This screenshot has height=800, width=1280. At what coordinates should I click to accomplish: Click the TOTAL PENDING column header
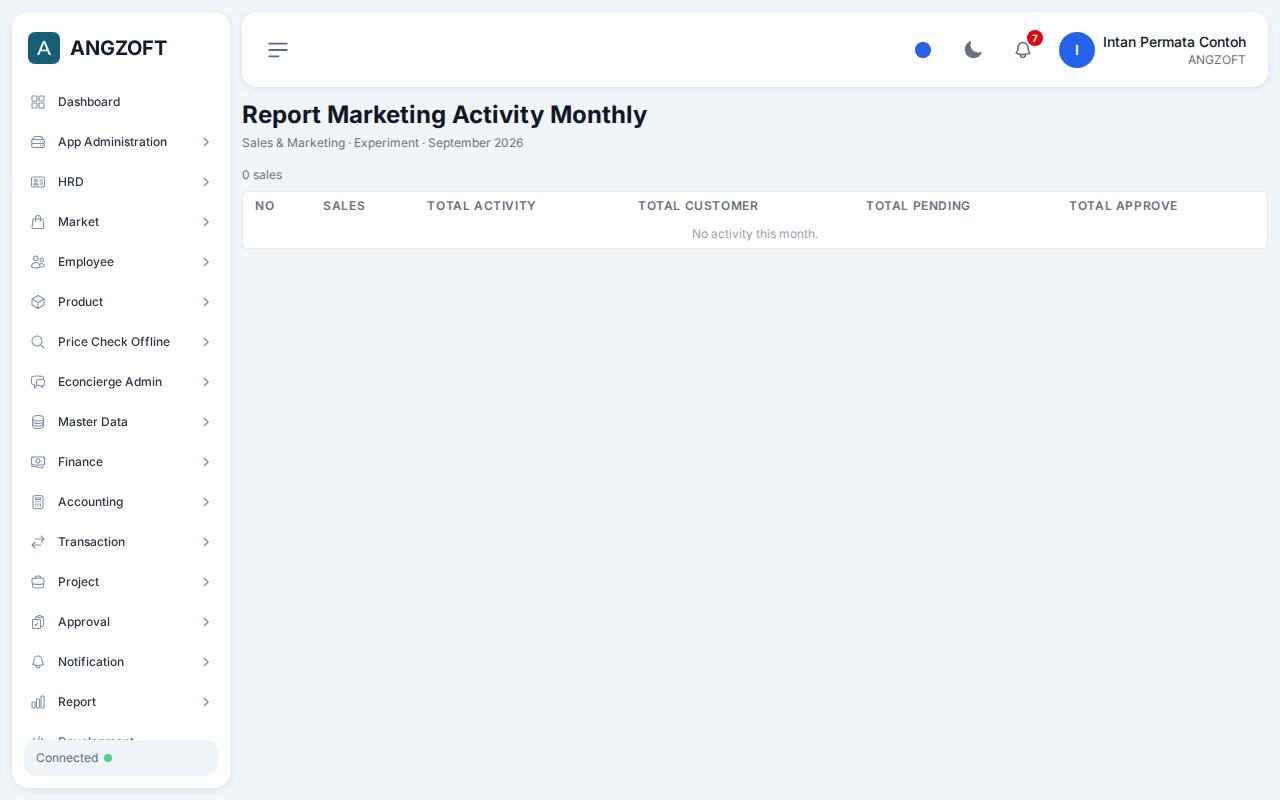pos(918,206)
